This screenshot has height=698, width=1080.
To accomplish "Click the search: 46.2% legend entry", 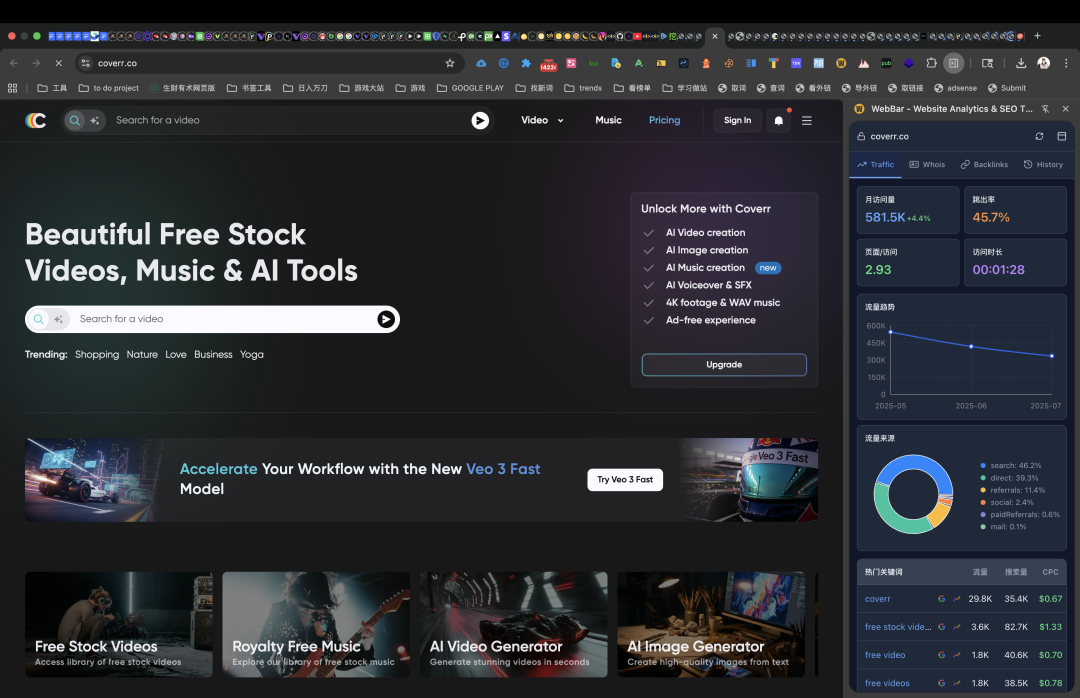I will (x=1010, y=466).
